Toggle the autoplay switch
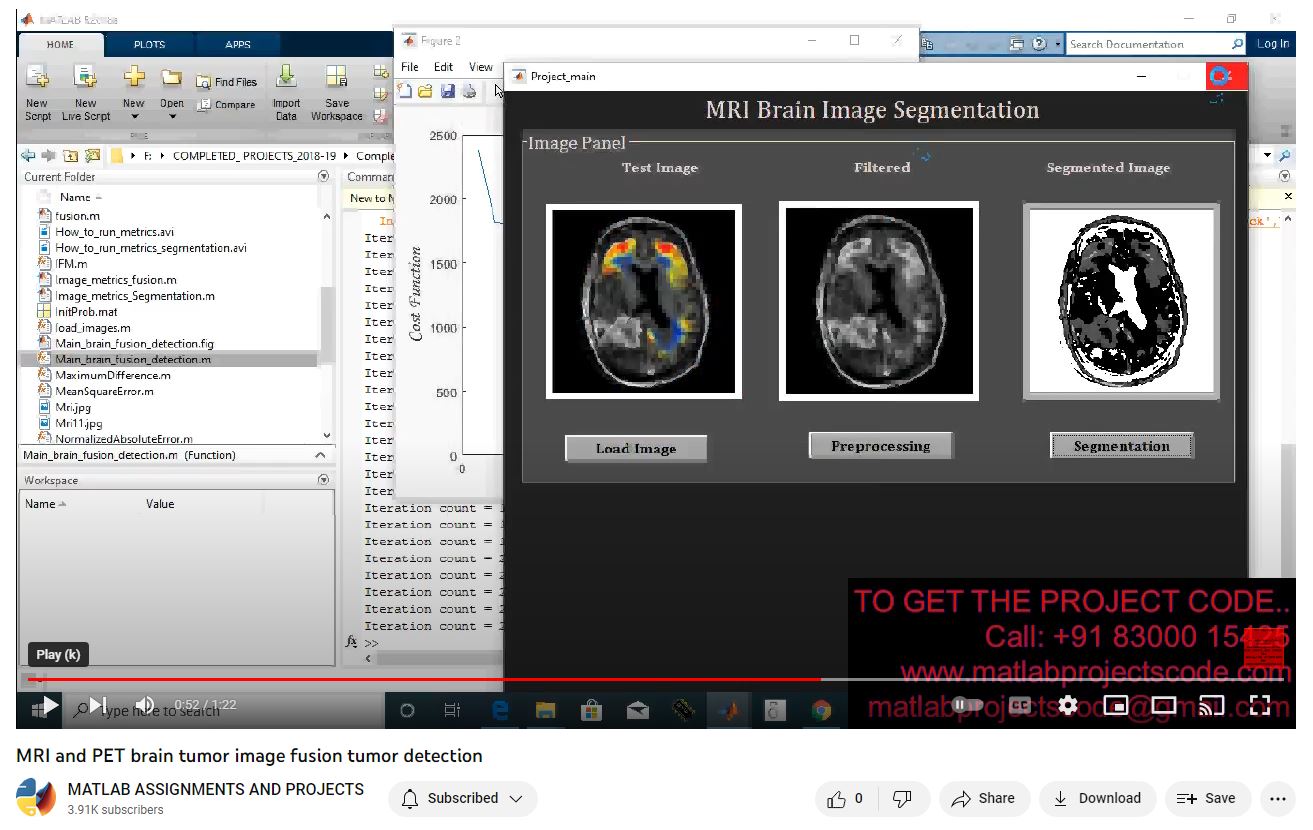This screenshot has width=1313, height=830. click(x=968, y=706)
